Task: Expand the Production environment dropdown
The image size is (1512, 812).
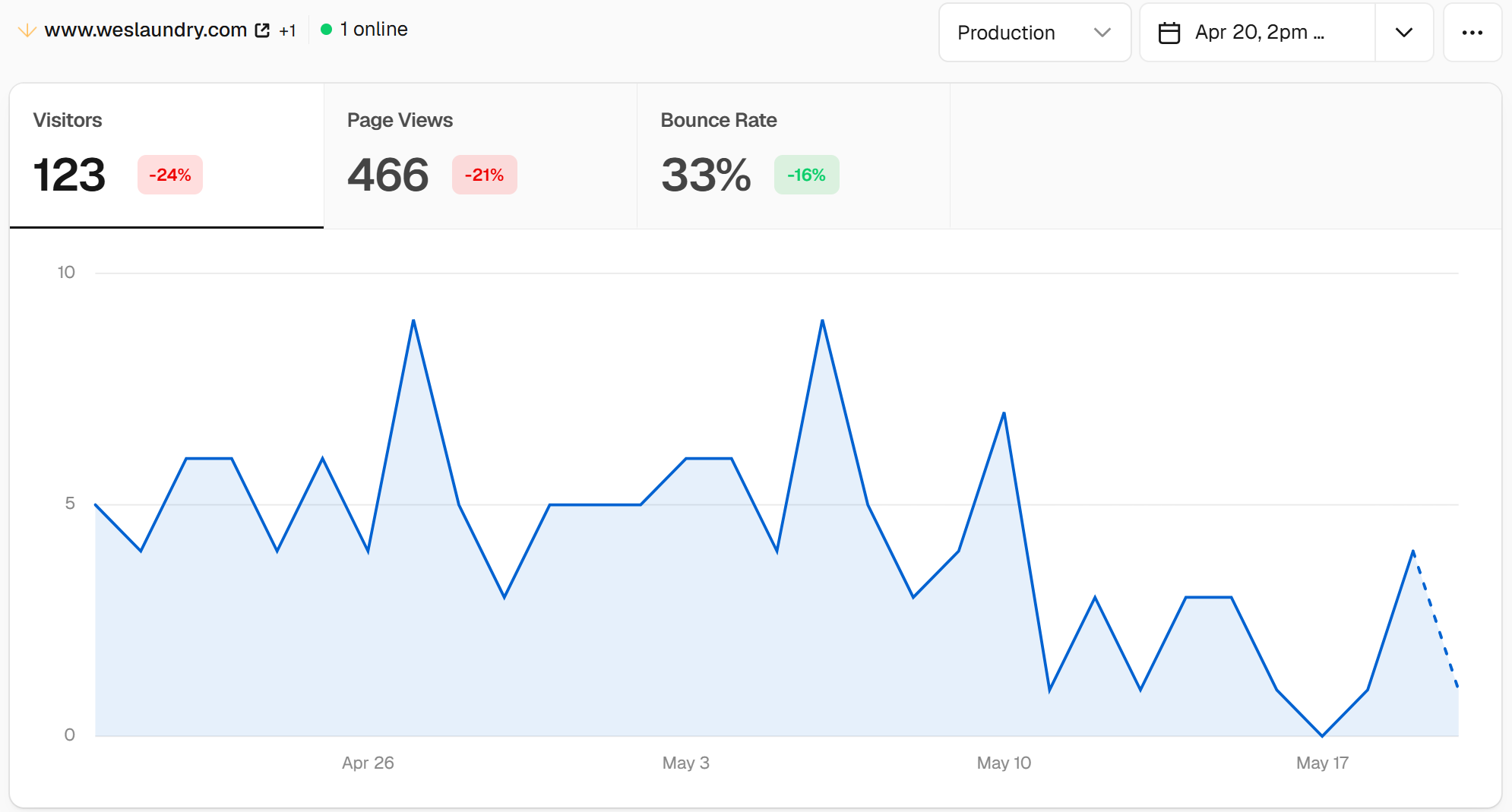Action: [1034, 33]
